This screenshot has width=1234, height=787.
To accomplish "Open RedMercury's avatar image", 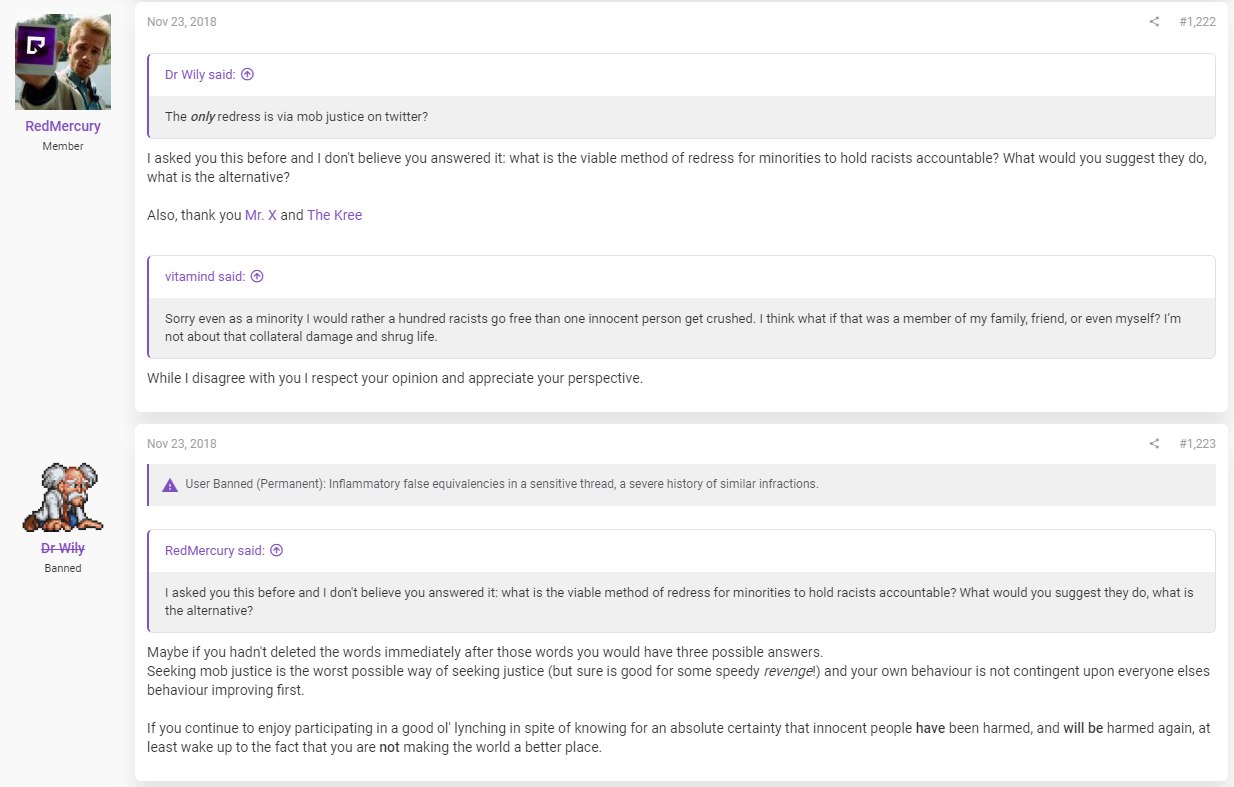I will tap(63, 62).
